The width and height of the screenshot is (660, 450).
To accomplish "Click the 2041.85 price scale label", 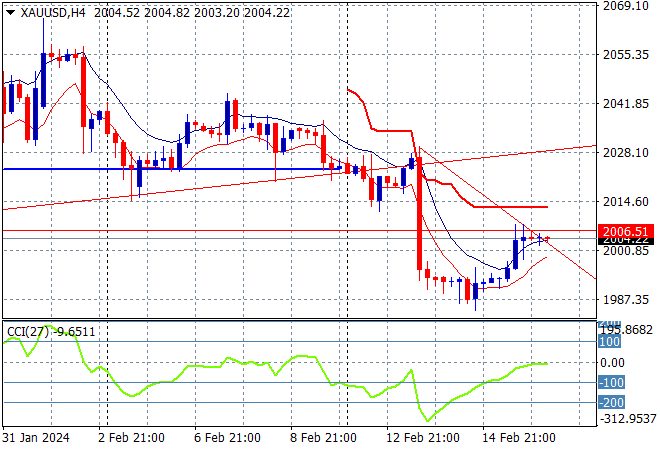I will pyautogui.click(x=625, y=104).
